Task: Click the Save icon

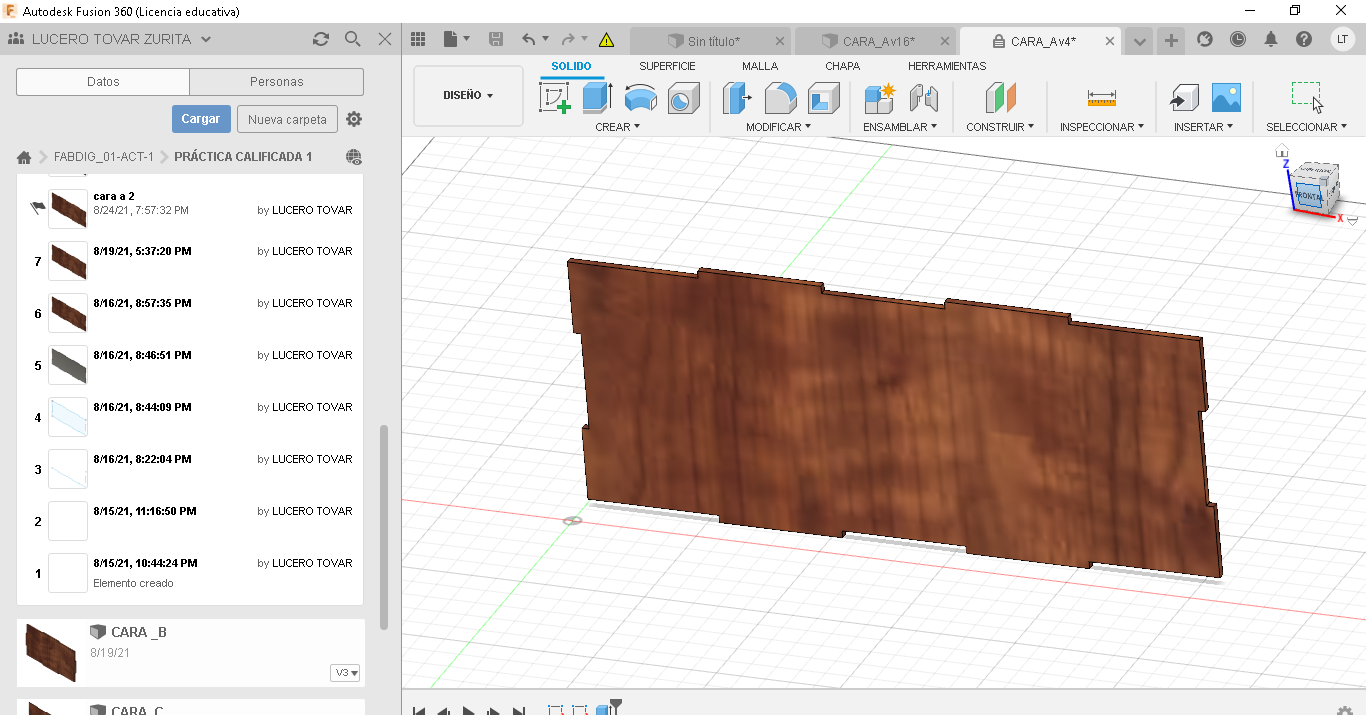Action: coord(496,39)
